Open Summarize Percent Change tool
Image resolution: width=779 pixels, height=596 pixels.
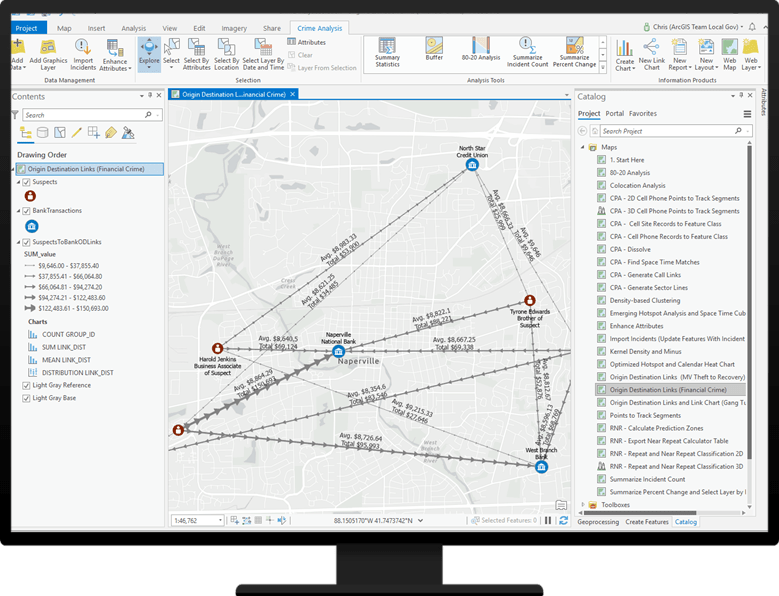coord(574,52)
